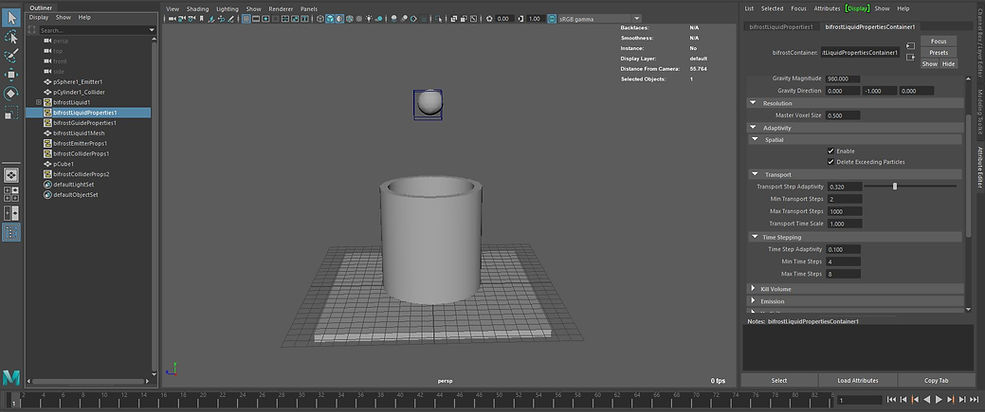Image resolution: width=985 pixels, height=412 pixels.
Task: Activate the Rotate tool
Action: point(11,94)
